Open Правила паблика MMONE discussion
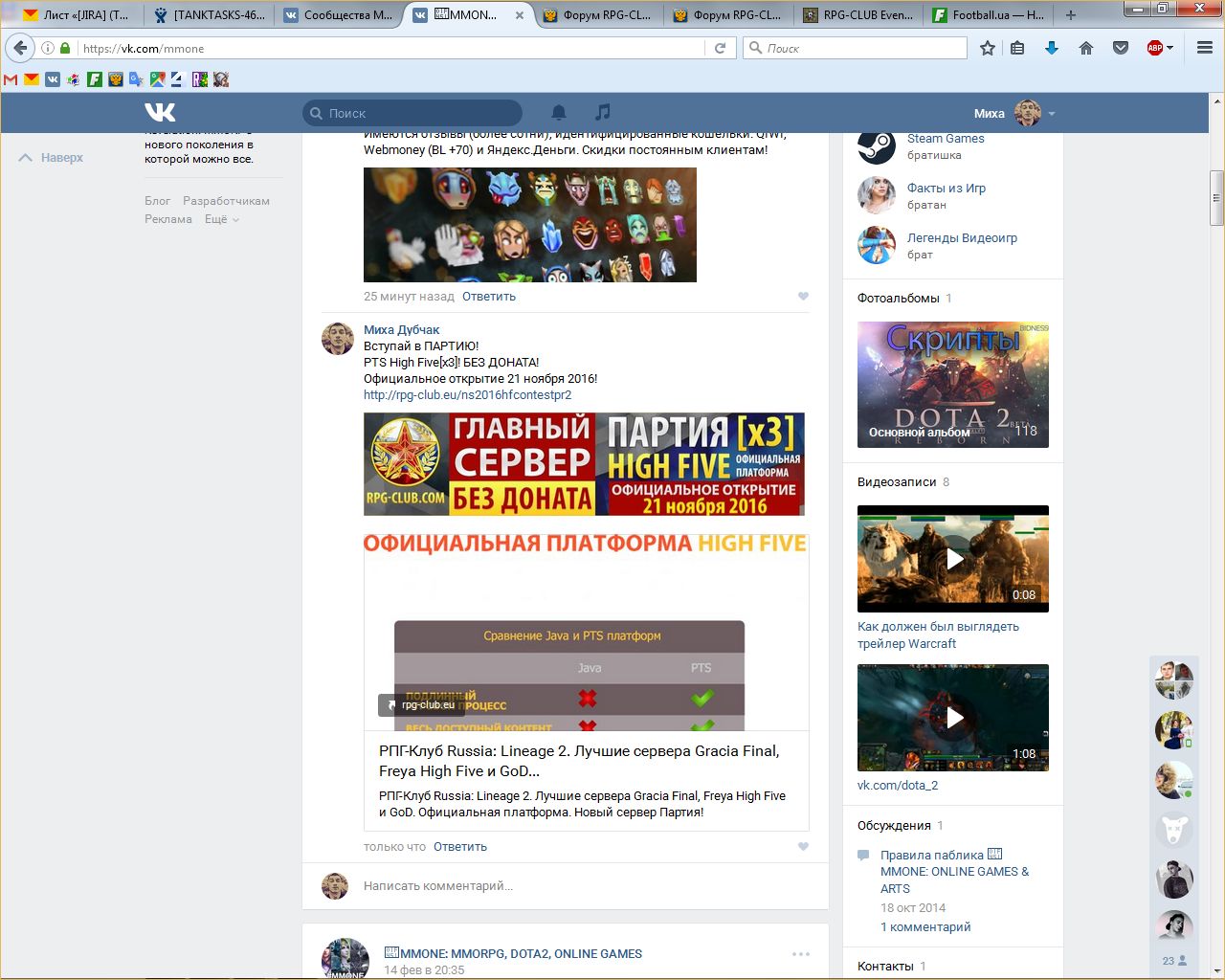The image size is (1225, 980). tap(954, 871)
